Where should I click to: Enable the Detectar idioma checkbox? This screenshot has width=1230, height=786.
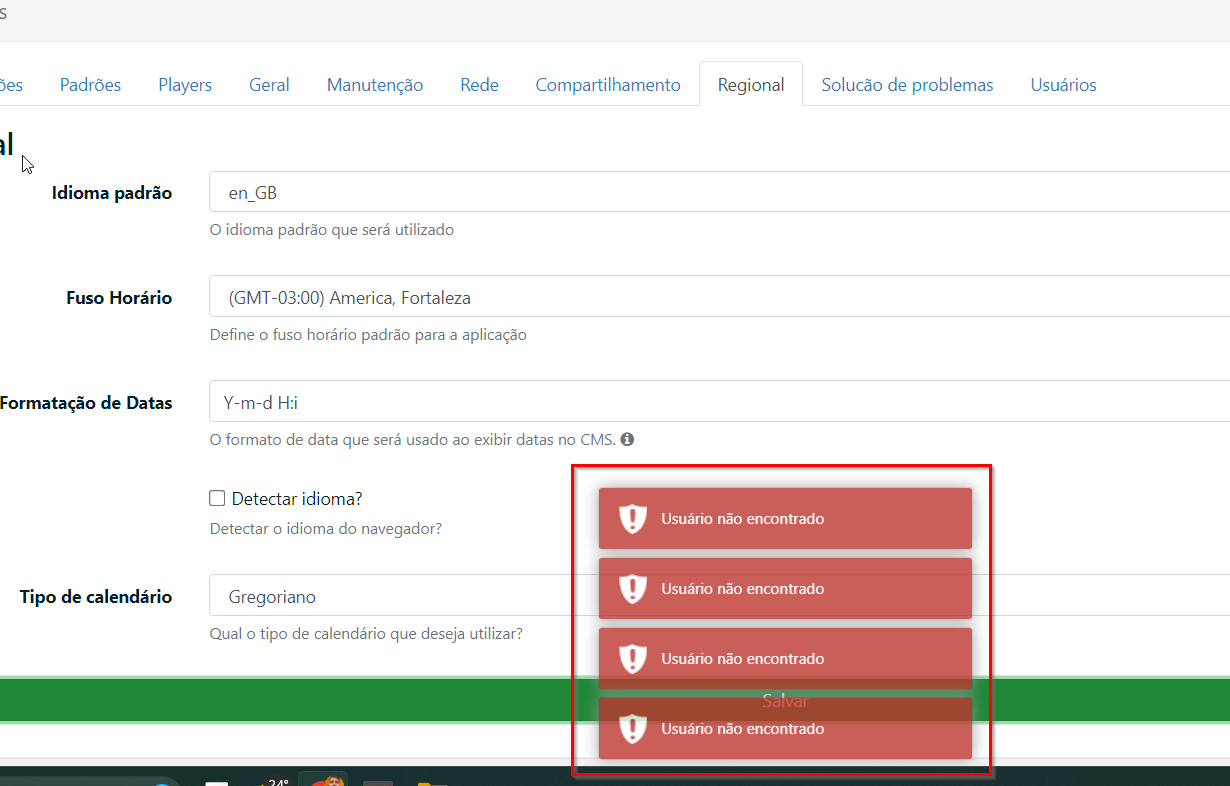pyautogui.click(x=217, y=498)
